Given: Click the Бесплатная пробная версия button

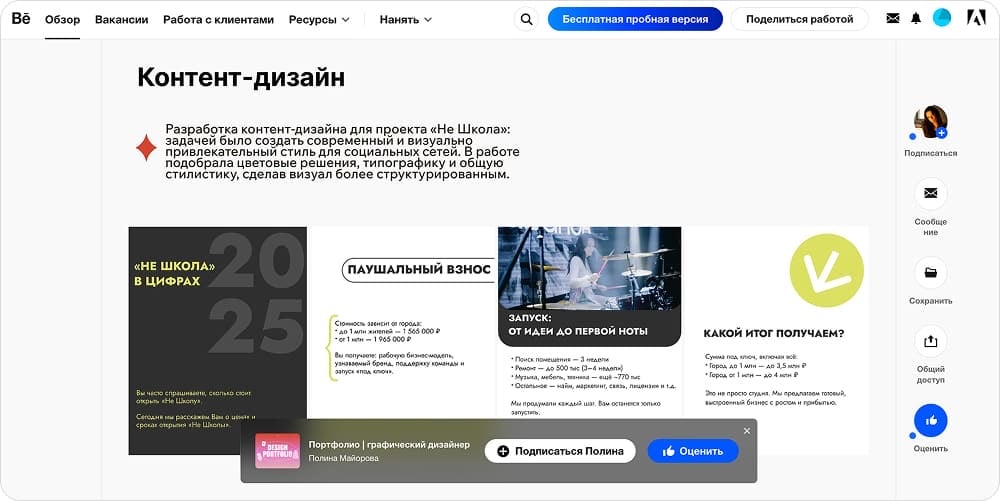Looking at the screenshot, I should point(635,19).
